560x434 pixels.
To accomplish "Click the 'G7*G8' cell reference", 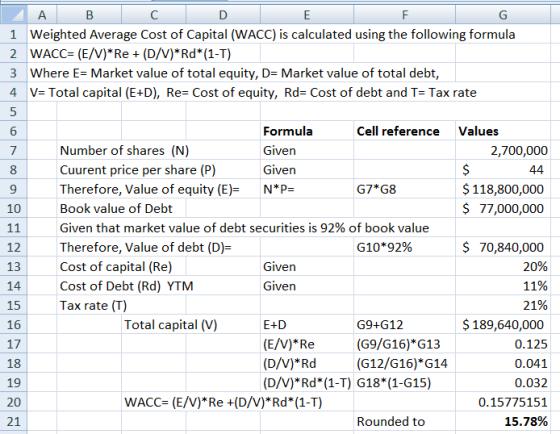I will tap(376, 189).
